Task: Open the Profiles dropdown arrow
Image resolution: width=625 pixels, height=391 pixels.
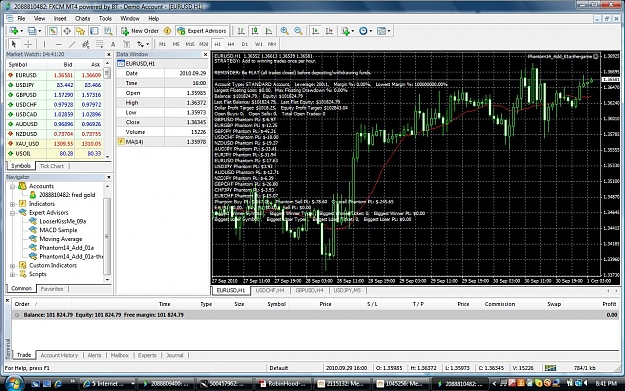Action: [x=39, y=31]
